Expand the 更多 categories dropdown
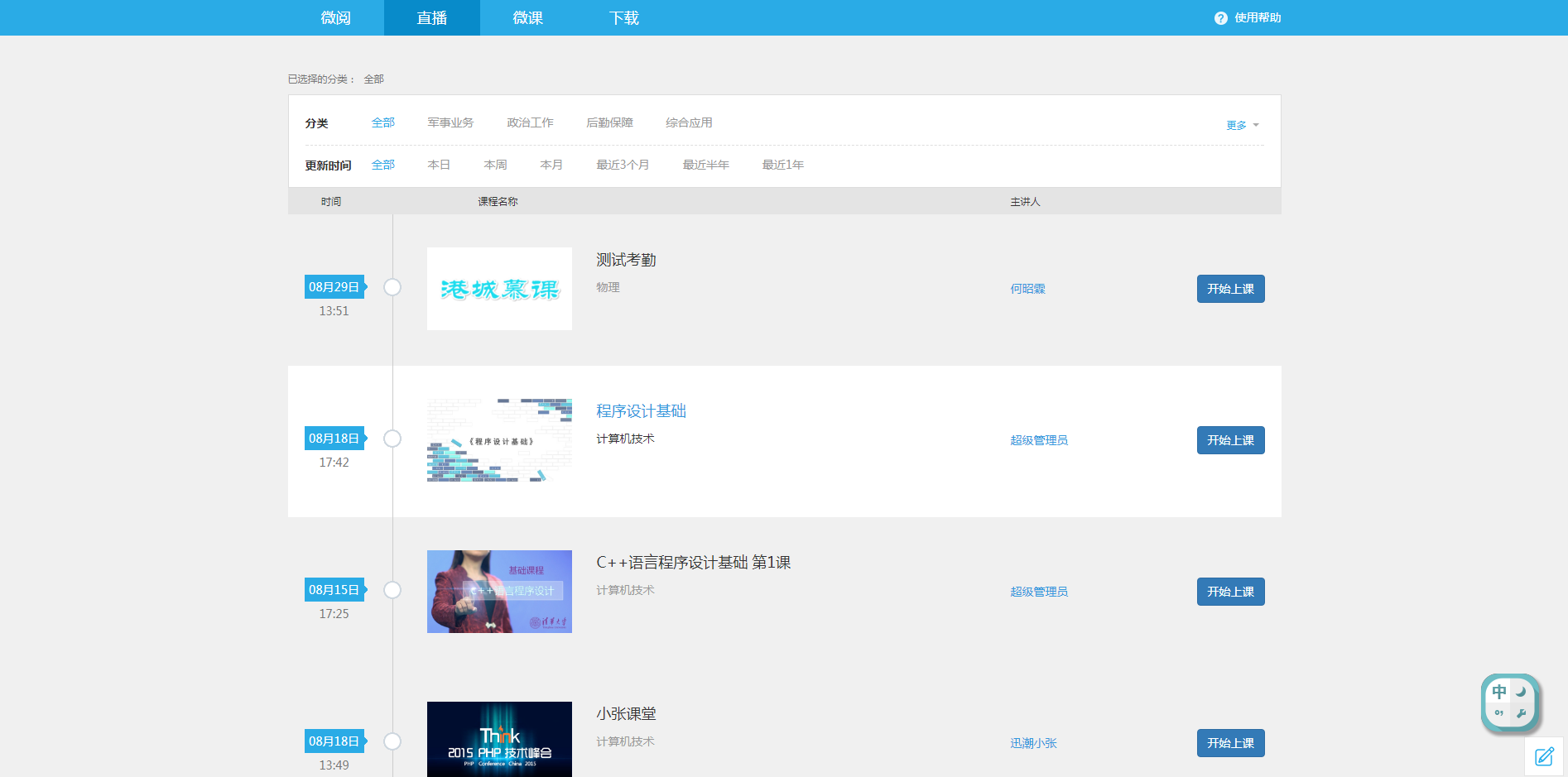Image resolution: width=1568 pixels, height=777 pixels. click(1243, 125)
